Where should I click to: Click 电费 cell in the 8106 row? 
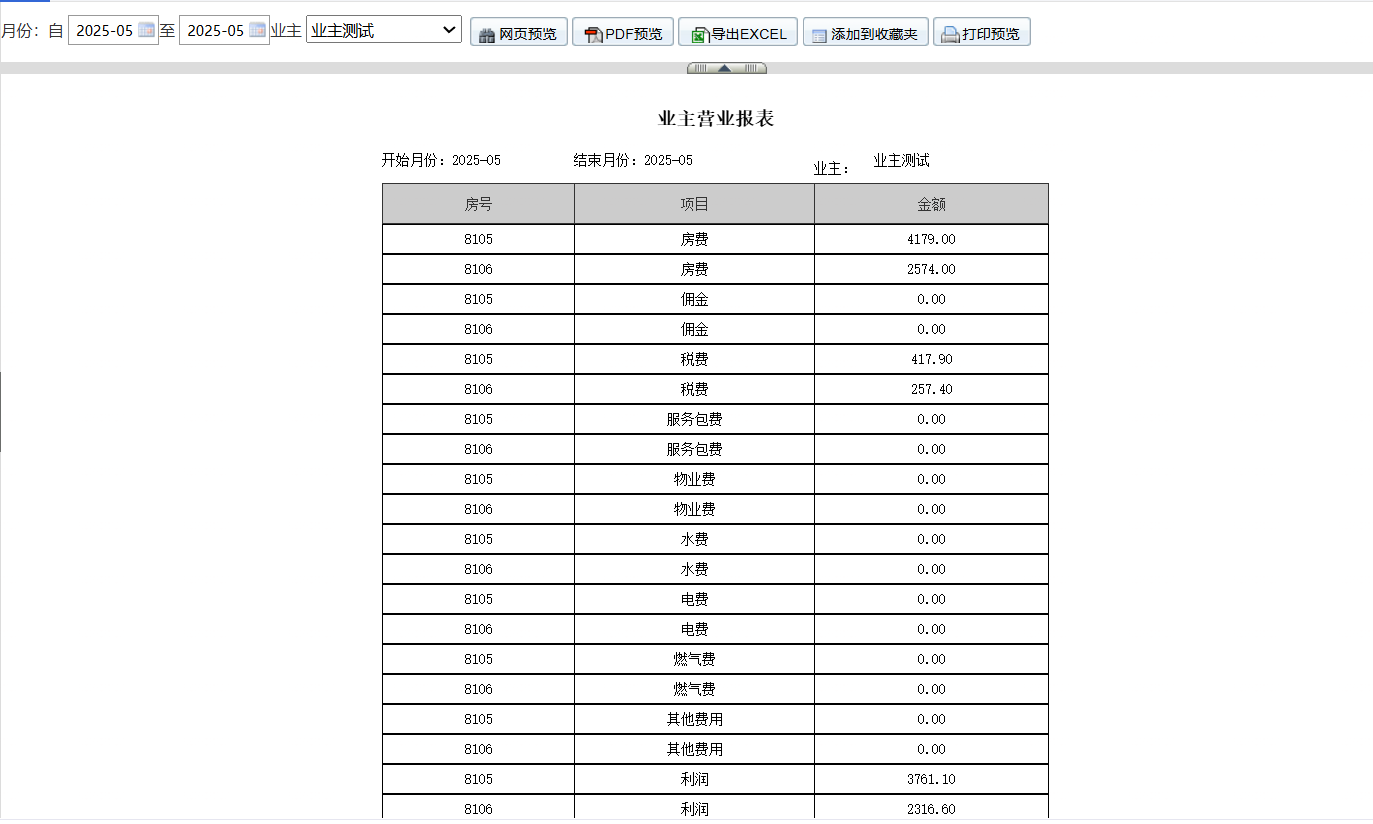click(694, 629)
